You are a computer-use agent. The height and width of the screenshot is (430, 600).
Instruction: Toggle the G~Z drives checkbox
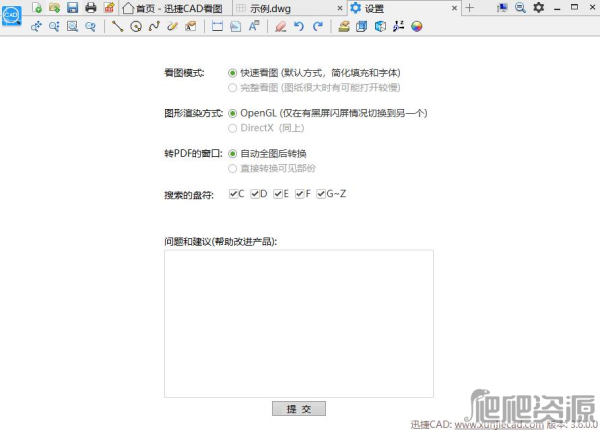point(321,194)
